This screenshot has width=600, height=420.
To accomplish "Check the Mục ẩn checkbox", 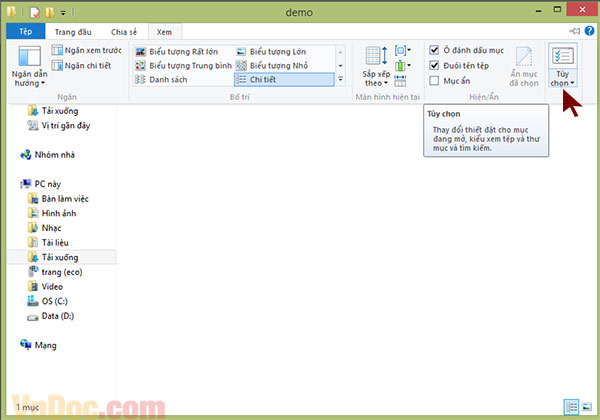I will pyautogui.click(x=434, y=81).
